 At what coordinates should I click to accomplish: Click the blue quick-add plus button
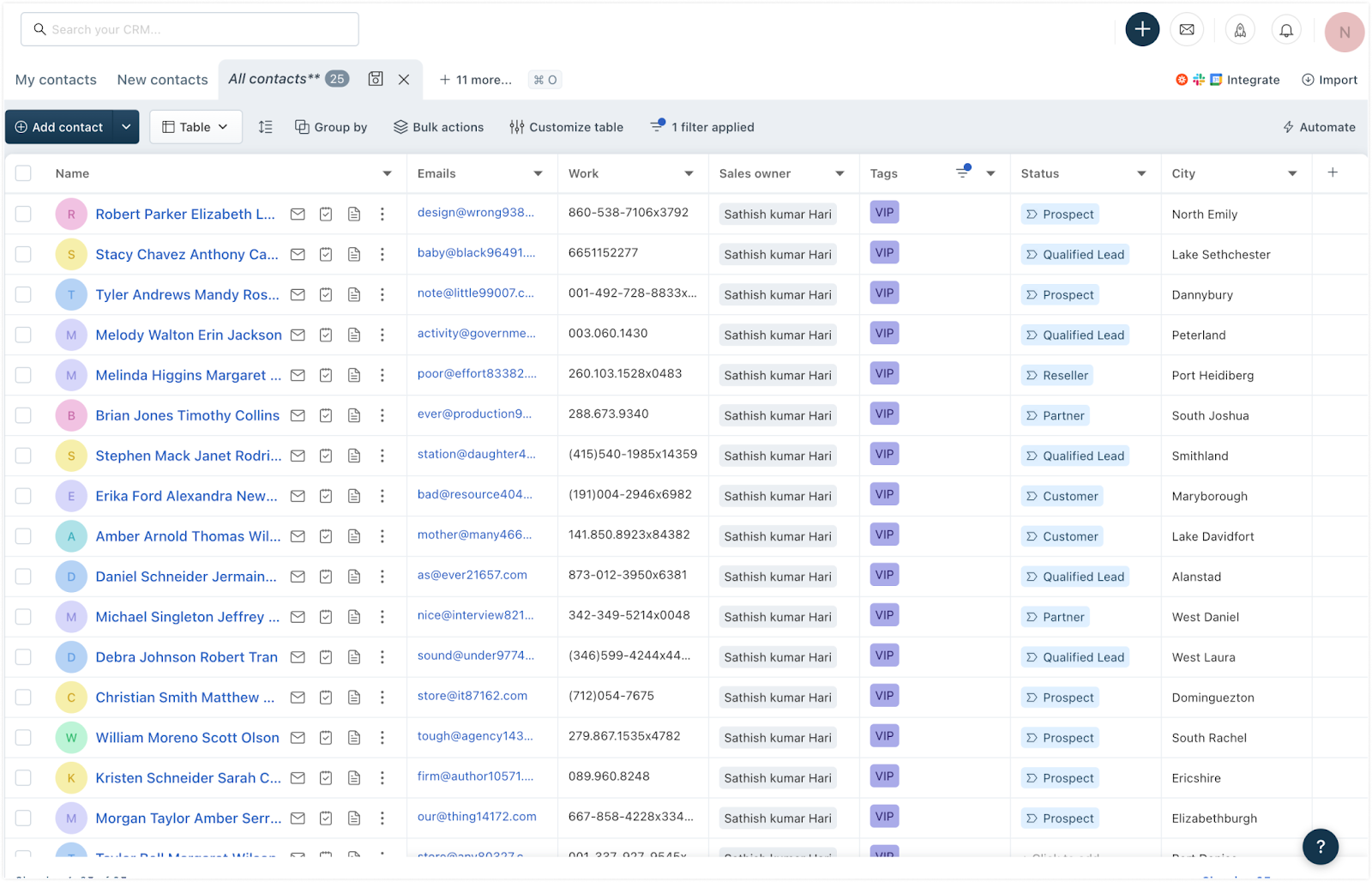1142,30
